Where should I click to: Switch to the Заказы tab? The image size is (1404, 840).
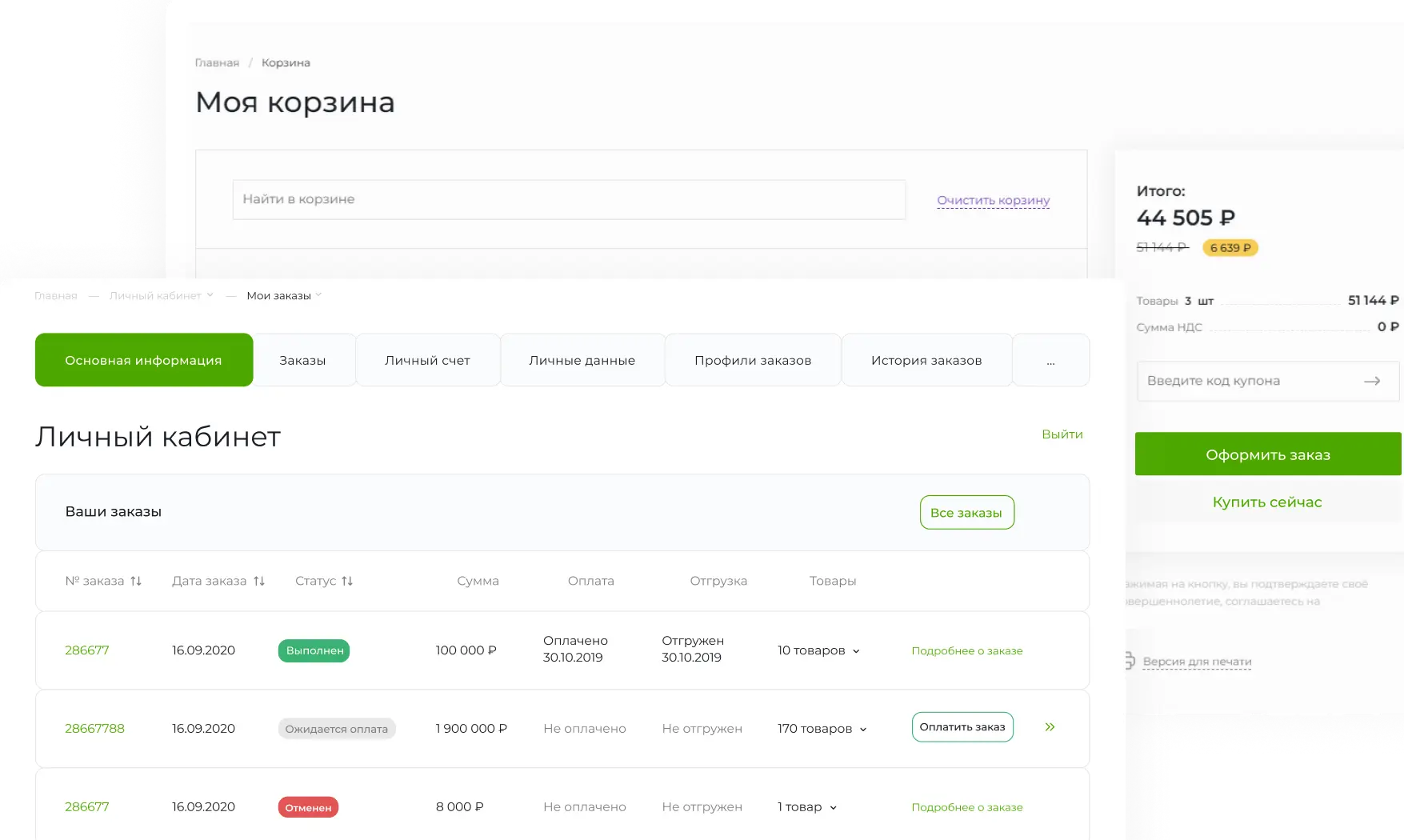click(x=302, y=360)
